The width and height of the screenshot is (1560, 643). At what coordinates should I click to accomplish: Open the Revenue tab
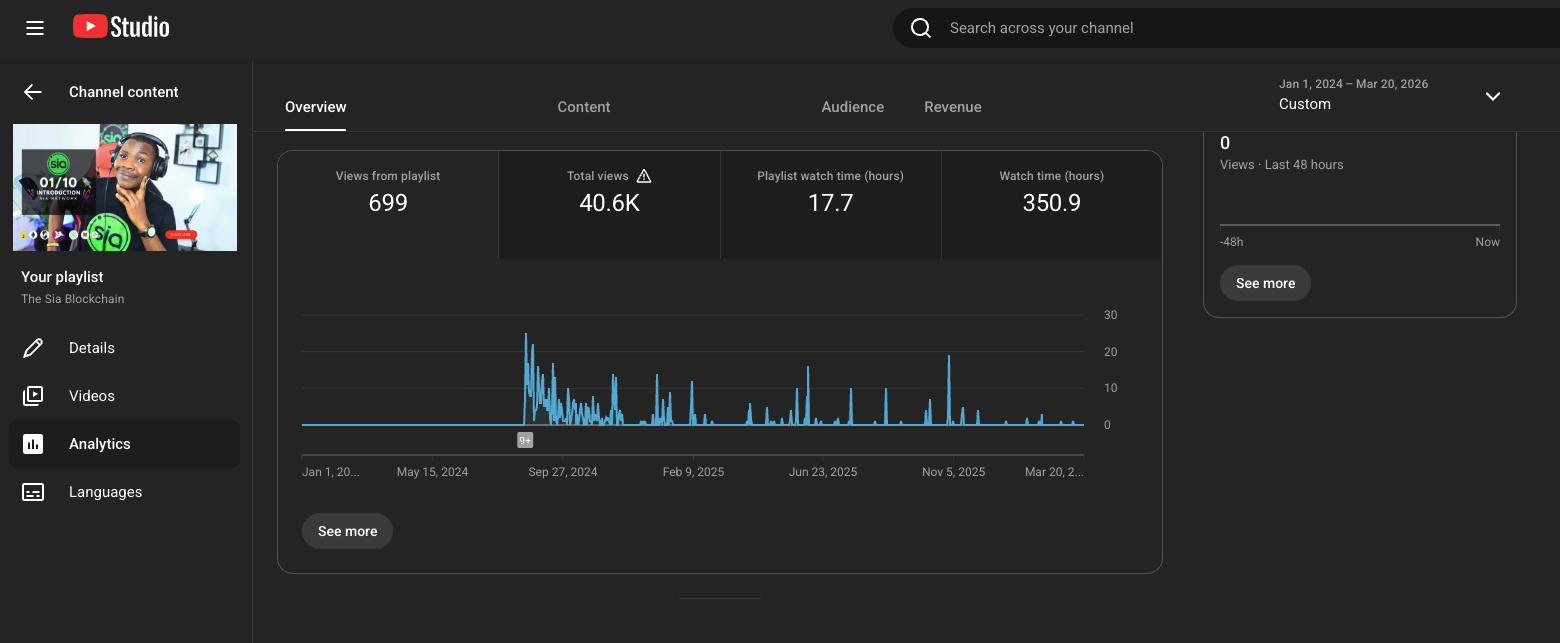(x=952, y=107)
